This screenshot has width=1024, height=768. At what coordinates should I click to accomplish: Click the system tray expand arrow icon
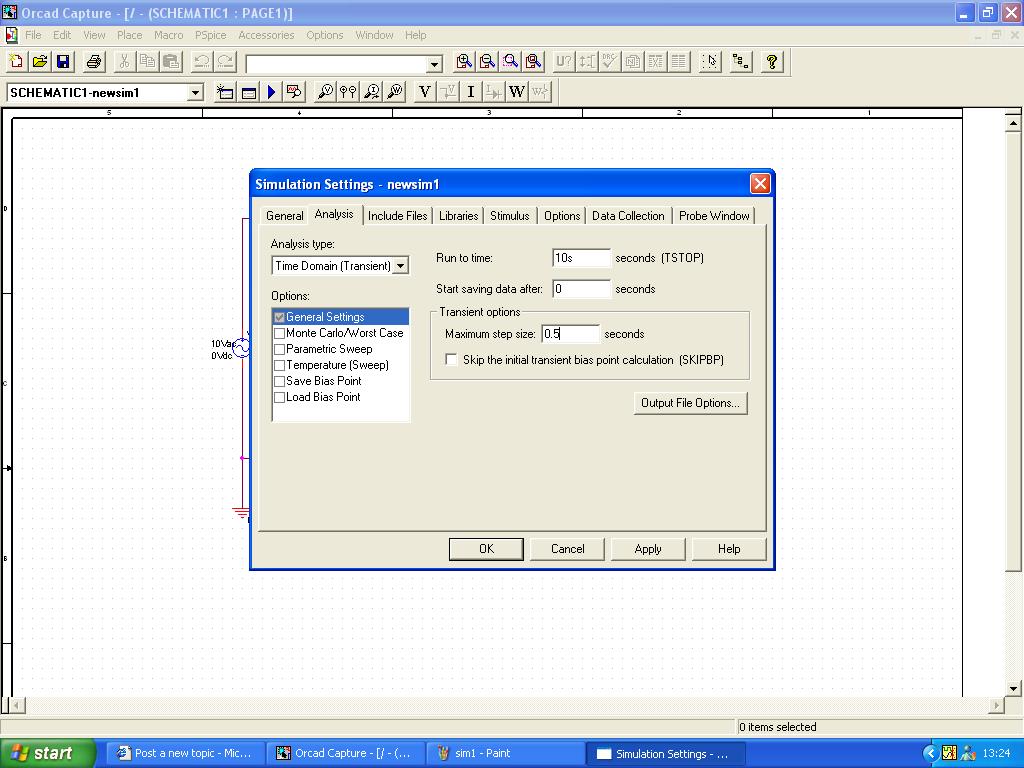pos(929,753)
